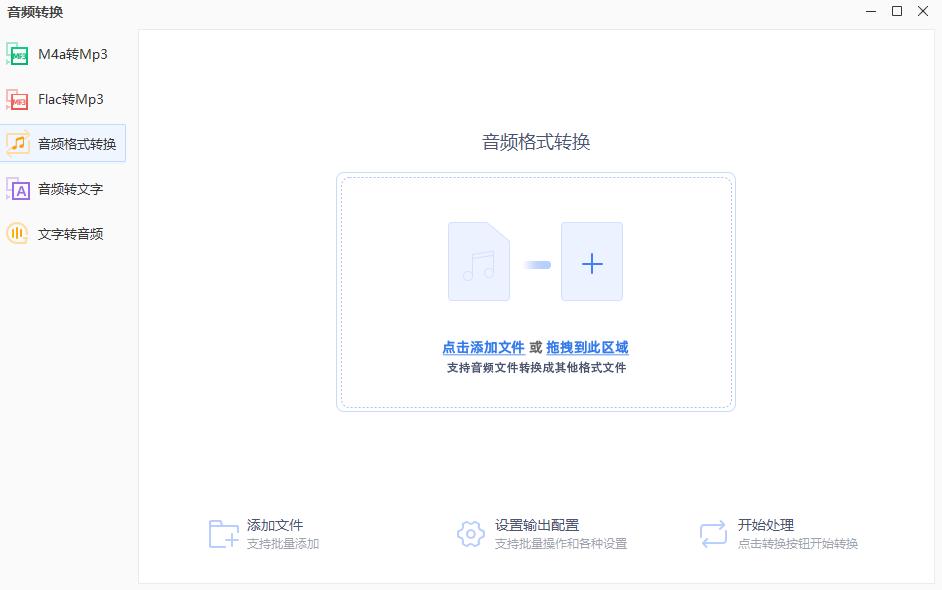
Task: Click inside the dashed file drop zone
Action: (536, 293)
